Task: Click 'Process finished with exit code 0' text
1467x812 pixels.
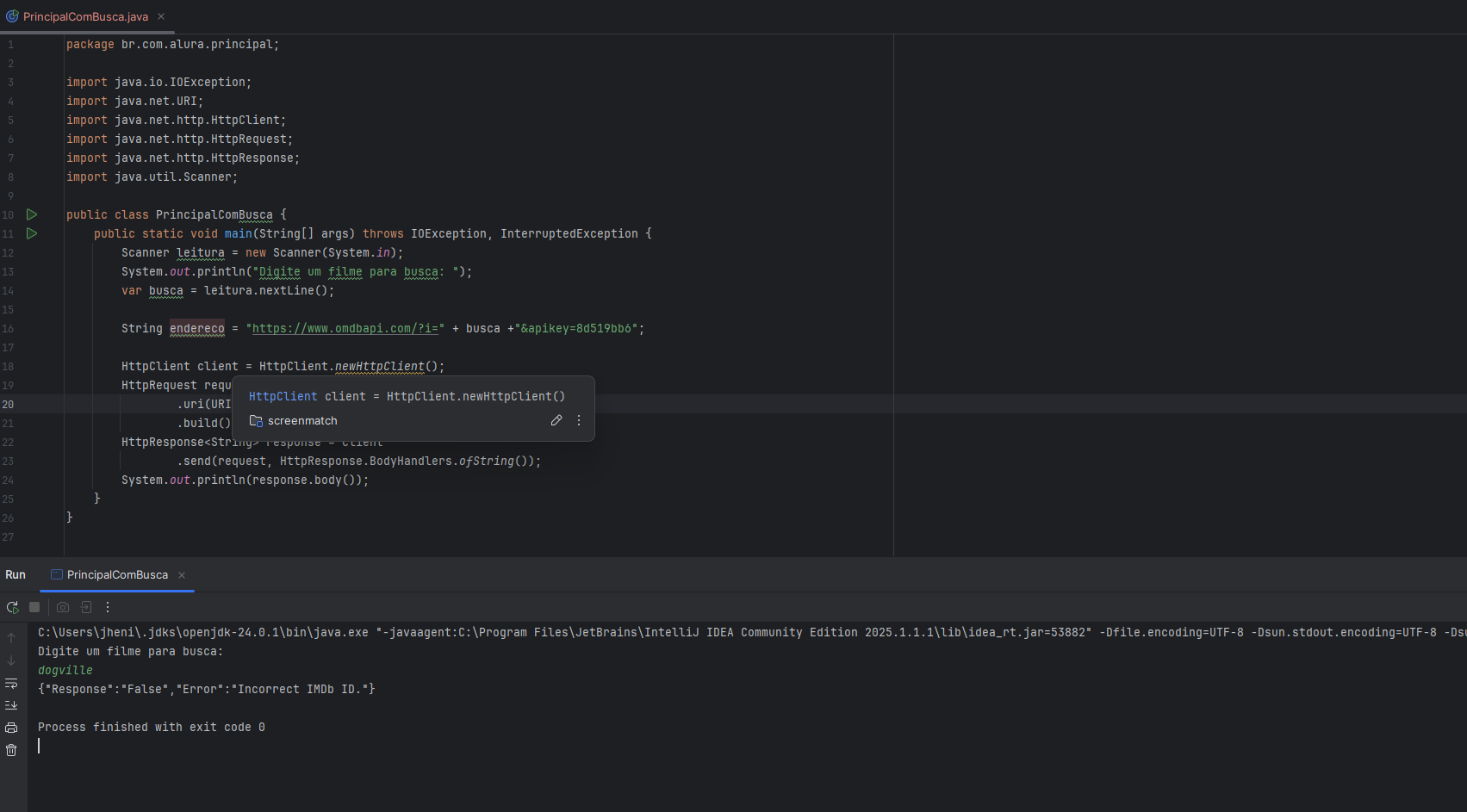Action: (x=152, y=727)
